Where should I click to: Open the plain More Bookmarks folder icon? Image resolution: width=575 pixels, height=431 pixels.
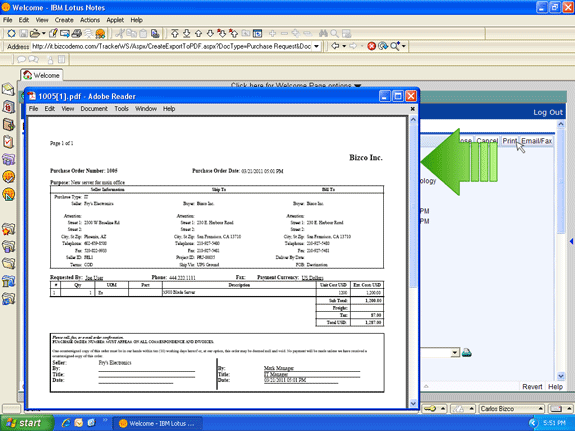pos(8,264)
